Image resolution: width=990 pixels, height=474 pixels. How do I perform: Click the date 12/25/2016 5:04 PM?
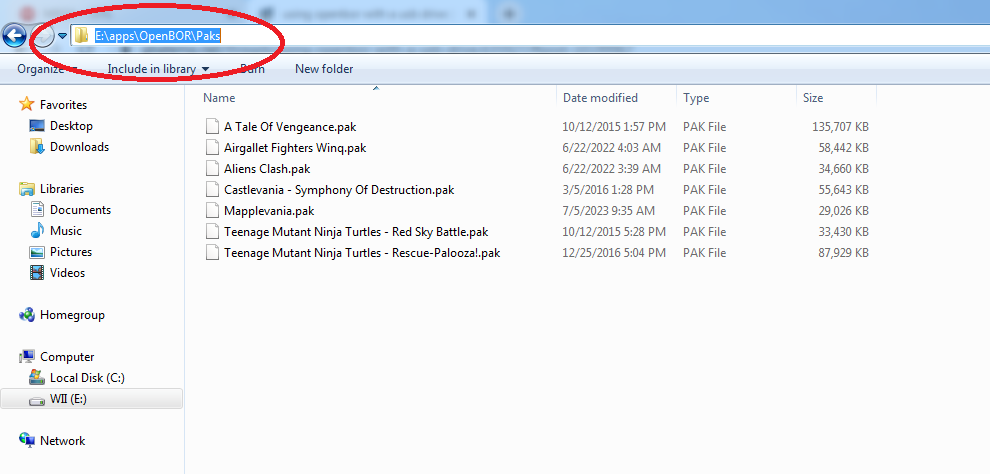[614, 252]
